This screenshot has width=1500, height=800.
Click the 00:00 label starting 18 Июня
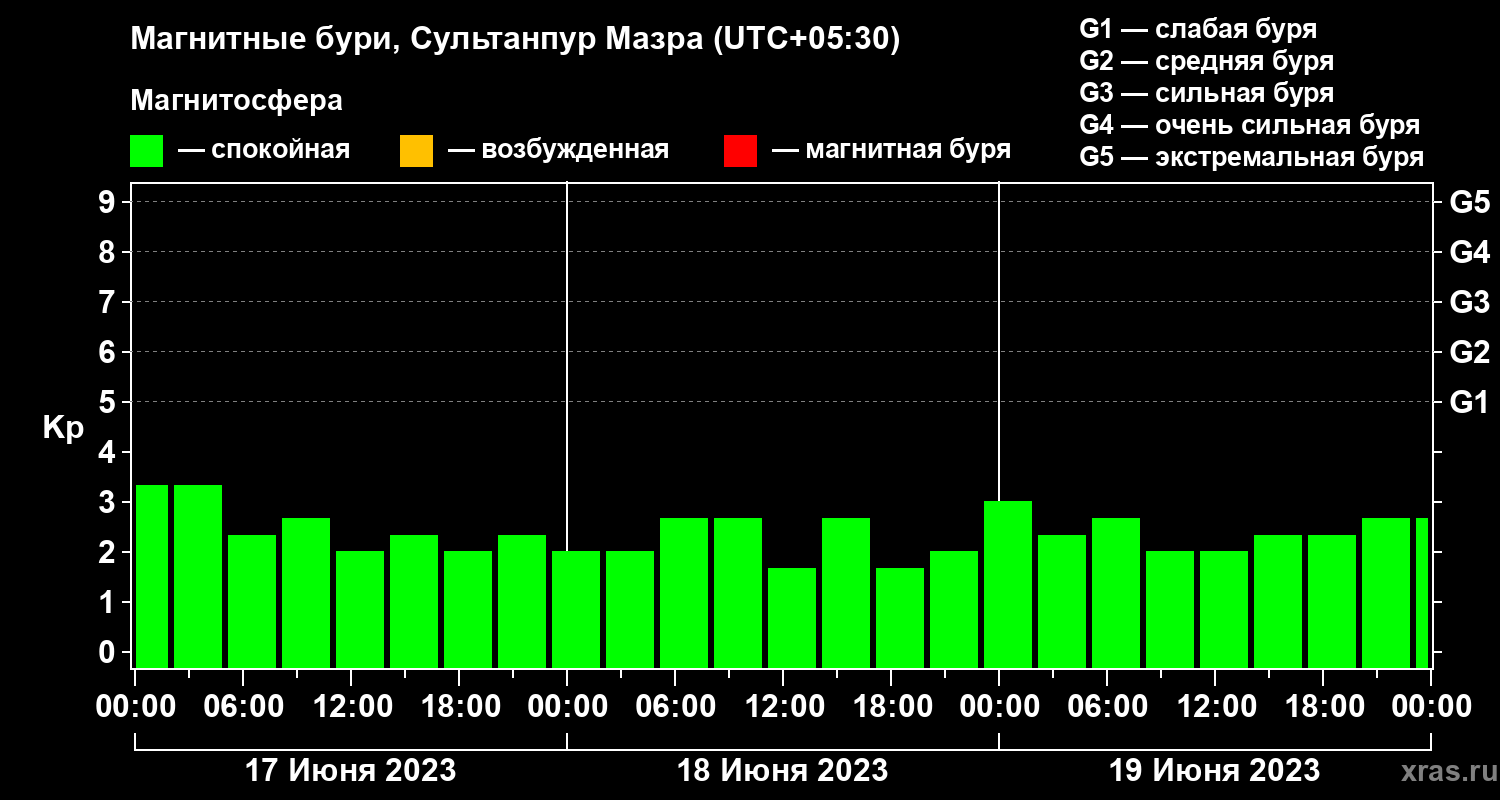[x=567, y=707]
